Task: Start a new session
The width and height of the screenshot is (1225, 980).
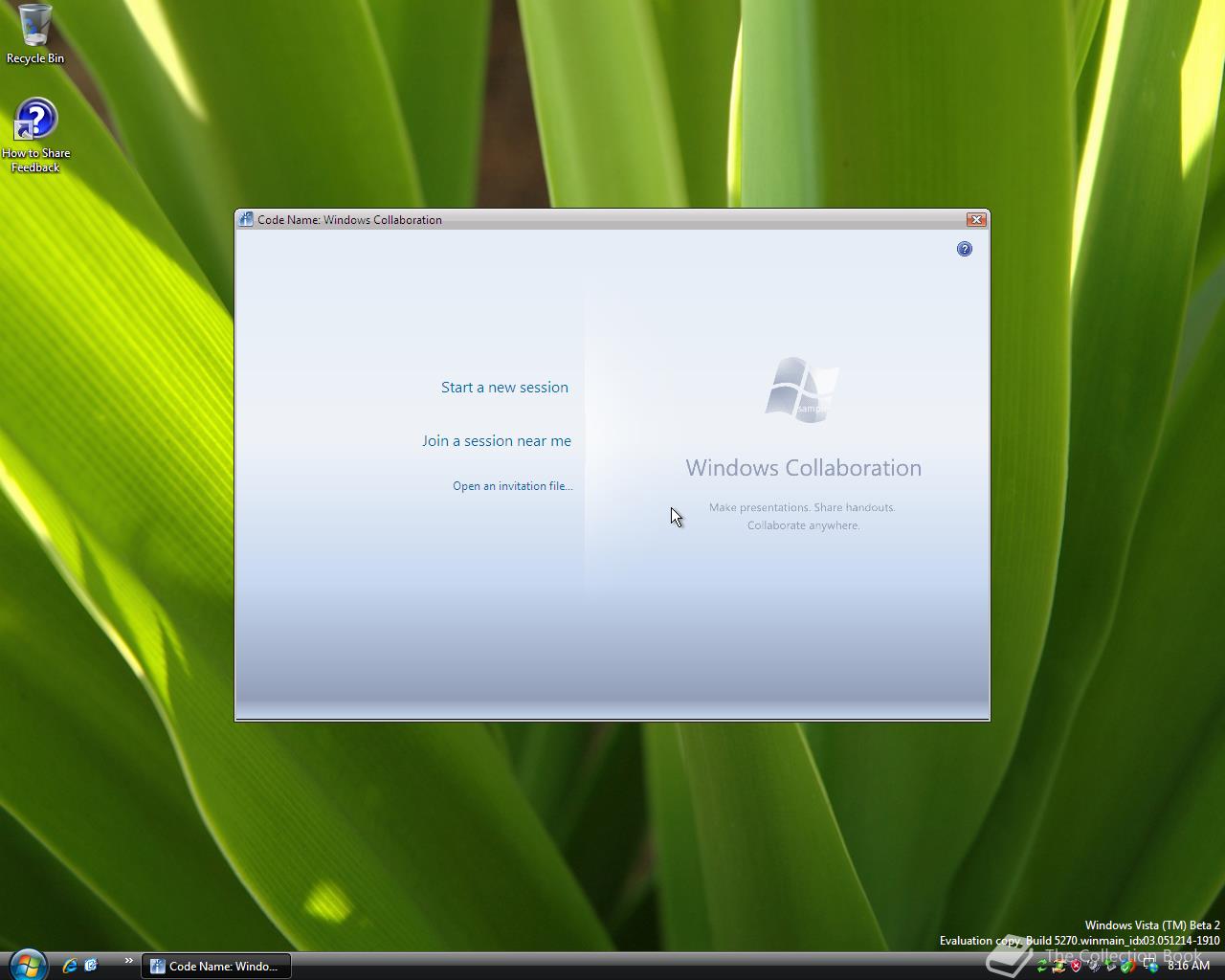Action: pyautogui.click(x=504, y=388)
